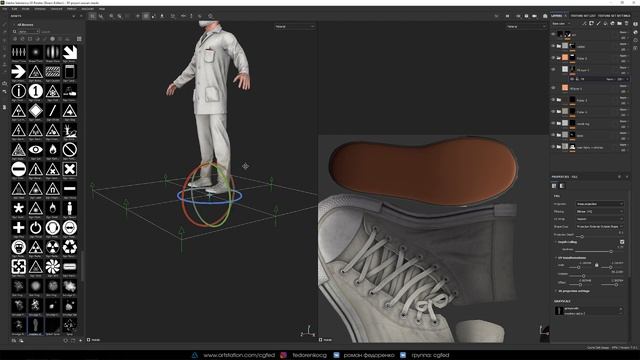
Task: Add a fill layer with bucket icon
Action: 605,24
